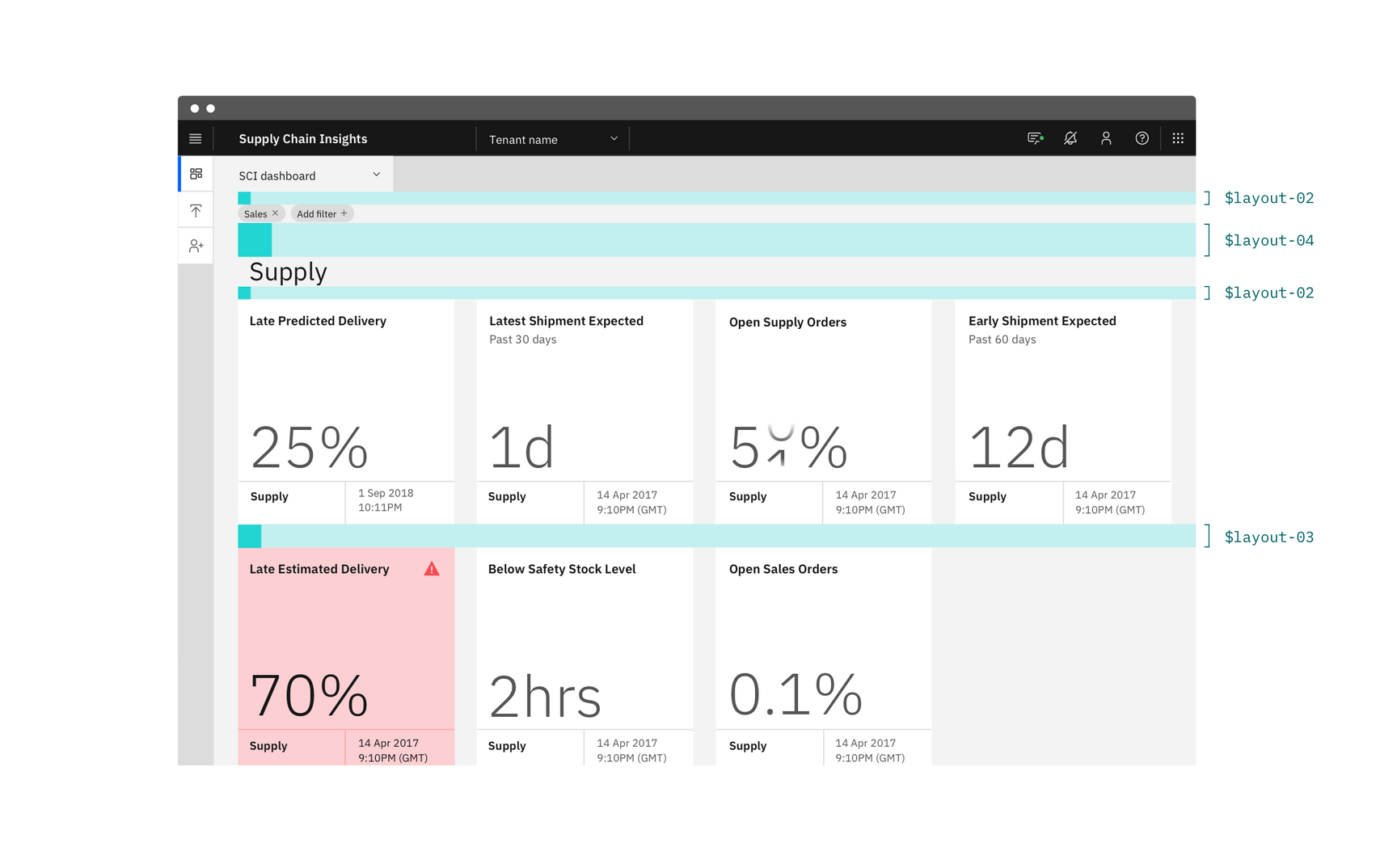The height and width of the screenshot is (868, 1397).
Task: Remove the Sales filter chip
Action: click(x=275, y=213)
